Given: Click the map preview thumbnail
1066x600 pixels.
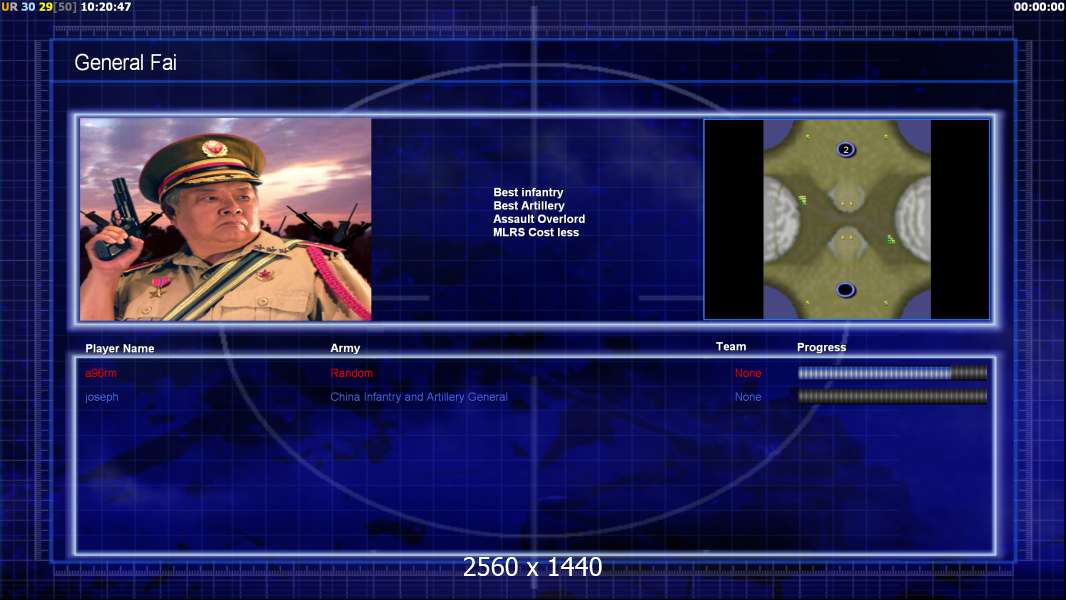Looking at the screenshot, I should coord(846,219).
